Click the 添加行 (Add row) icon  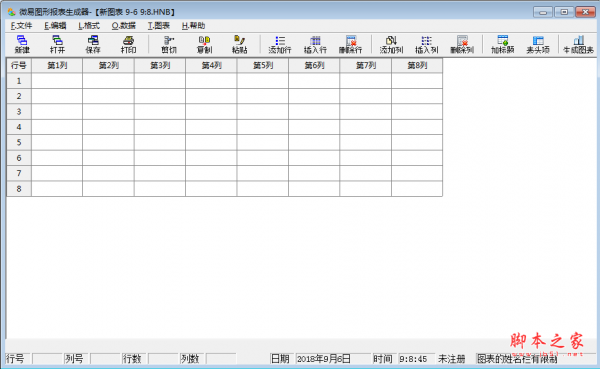280,44
